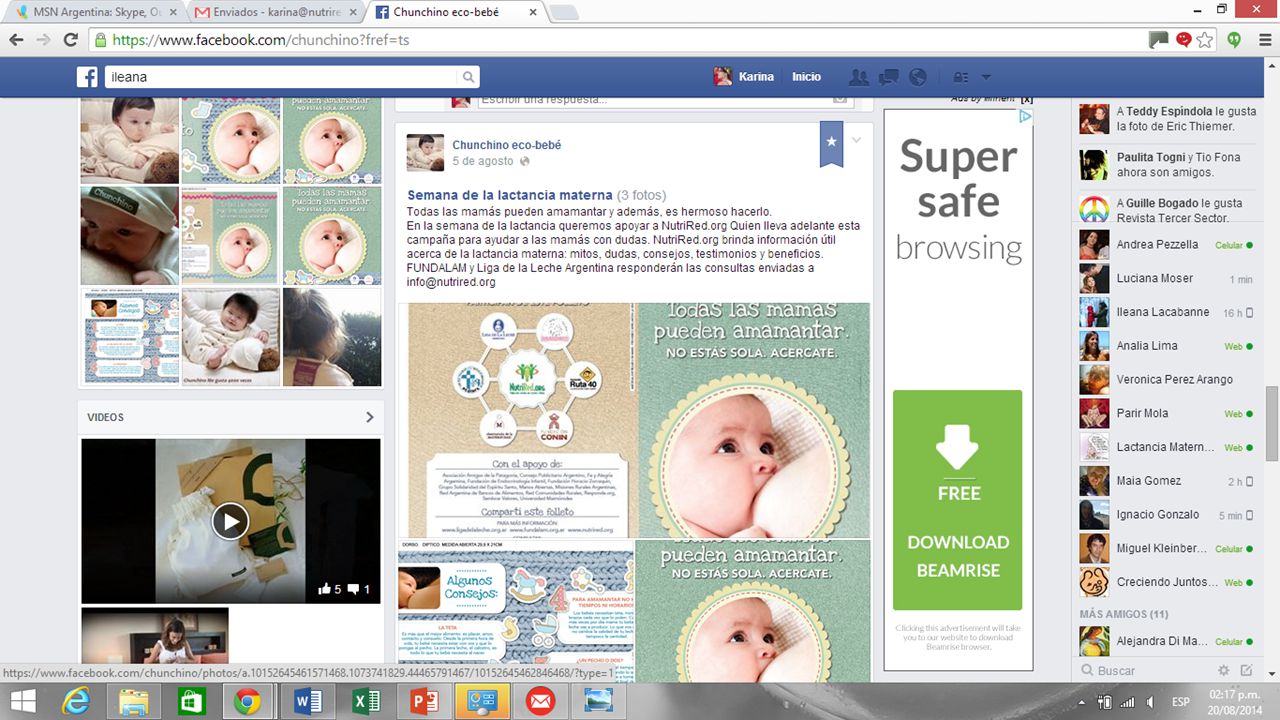The image size is (1280, 720).
Task: Click AdChoices triangle icon on ad
Action: (1026, 117)
